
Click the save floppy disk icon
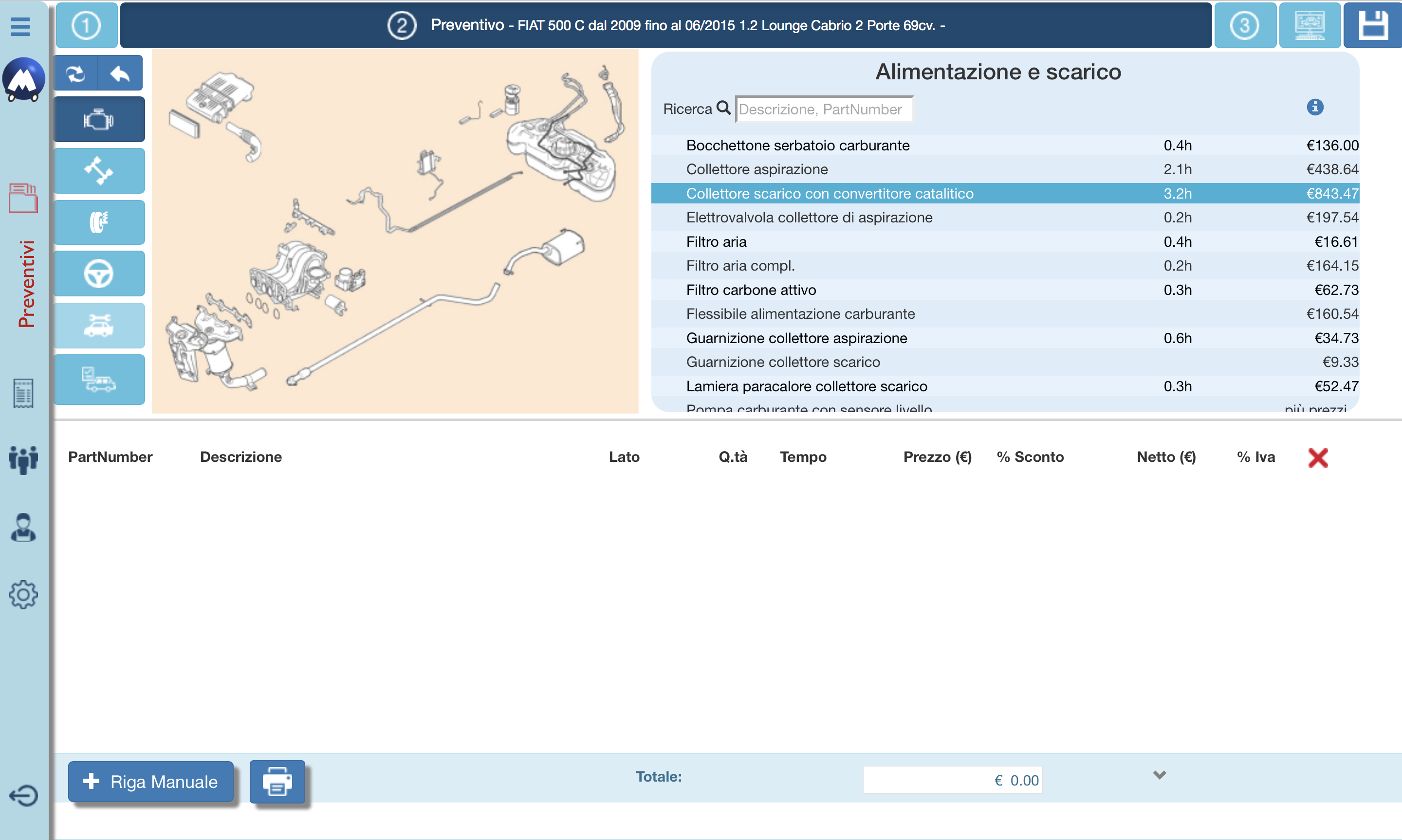click(x=1373, y=25)
